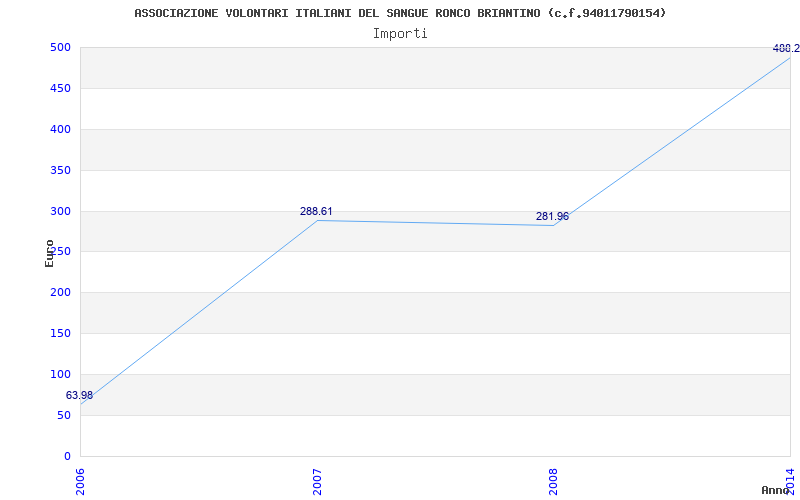Click the 2014 x-axis label
800x500 pixels.
coord(790,482)
